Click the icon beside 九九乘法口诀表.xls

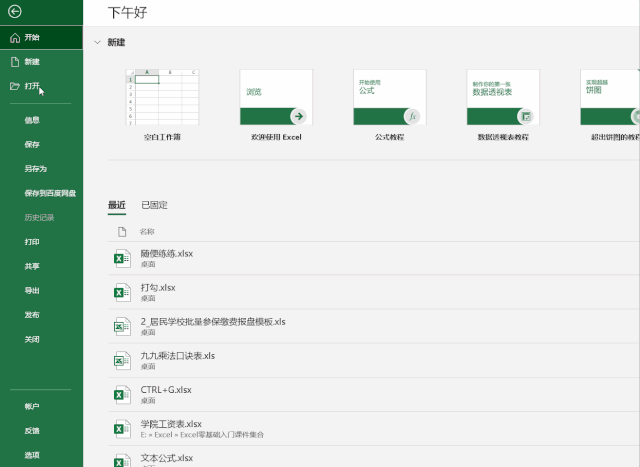122,360
